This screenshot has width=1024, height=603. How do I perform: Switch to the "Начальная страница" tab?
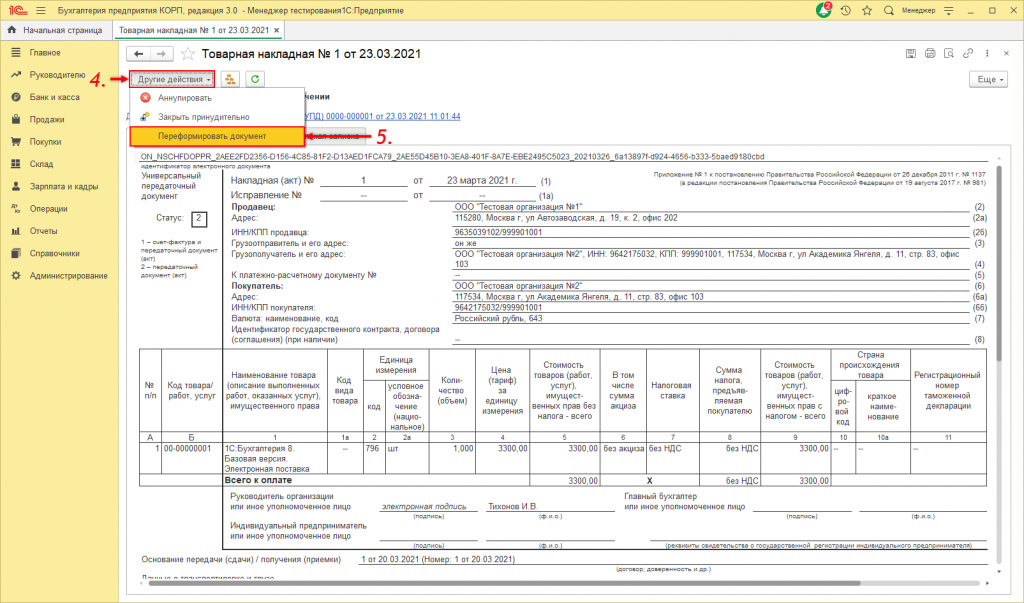coord(58,30)
